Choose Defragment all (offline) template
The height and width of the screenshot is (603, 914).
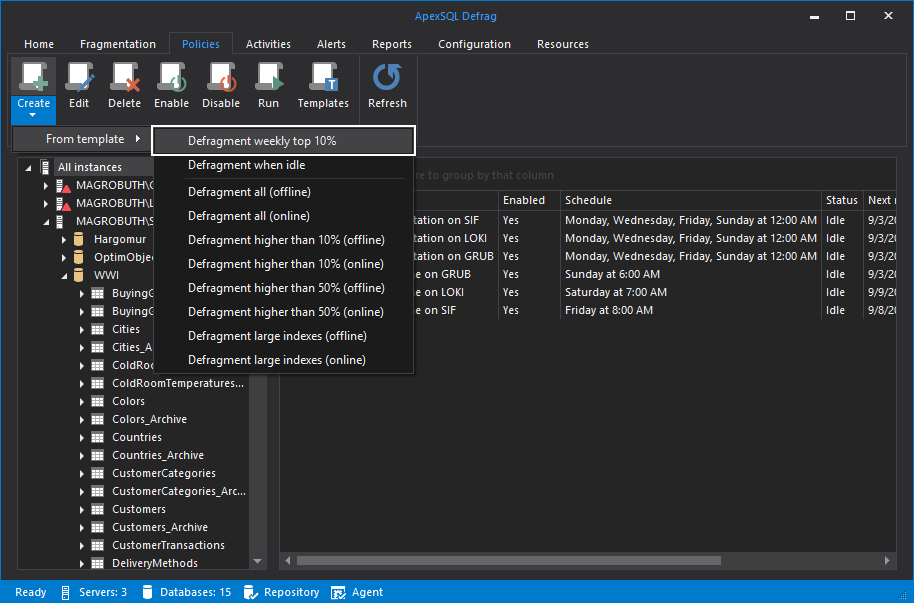(283, 192)
